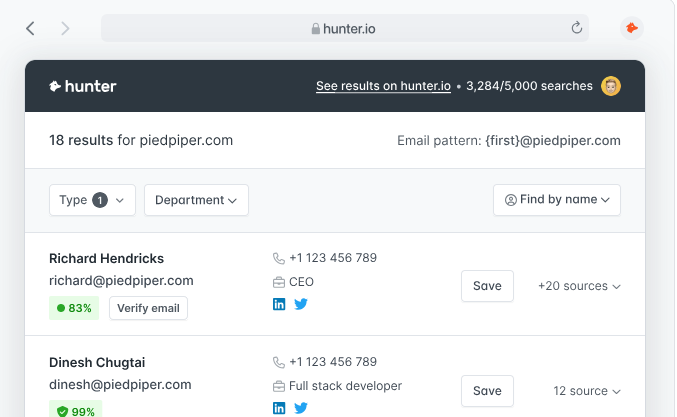The width and height of the screenshot is (677, 417).
Task: Open Richard Hendricks' Twitter profile icon
Action: pyautogui.click(x=301, y=304)
